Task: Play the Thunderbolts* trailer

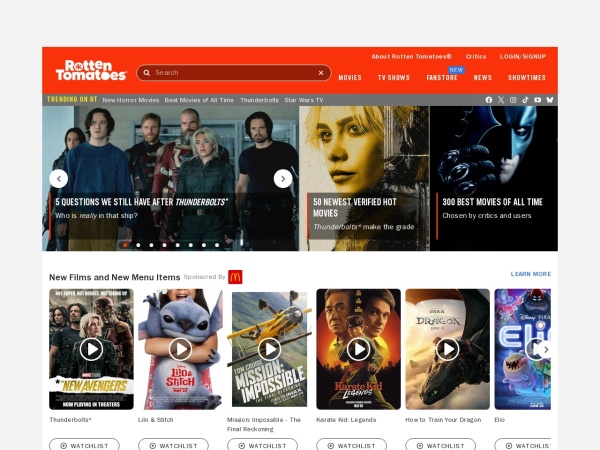Action: pos(91,349)
